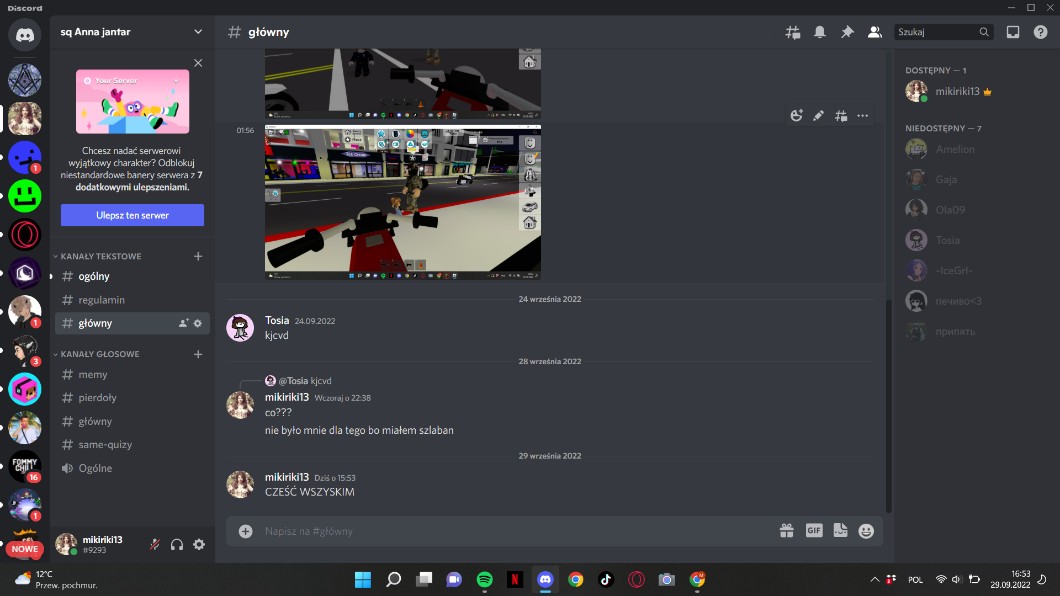Hide the member list

pyautogui.click(x=874, y=32)
